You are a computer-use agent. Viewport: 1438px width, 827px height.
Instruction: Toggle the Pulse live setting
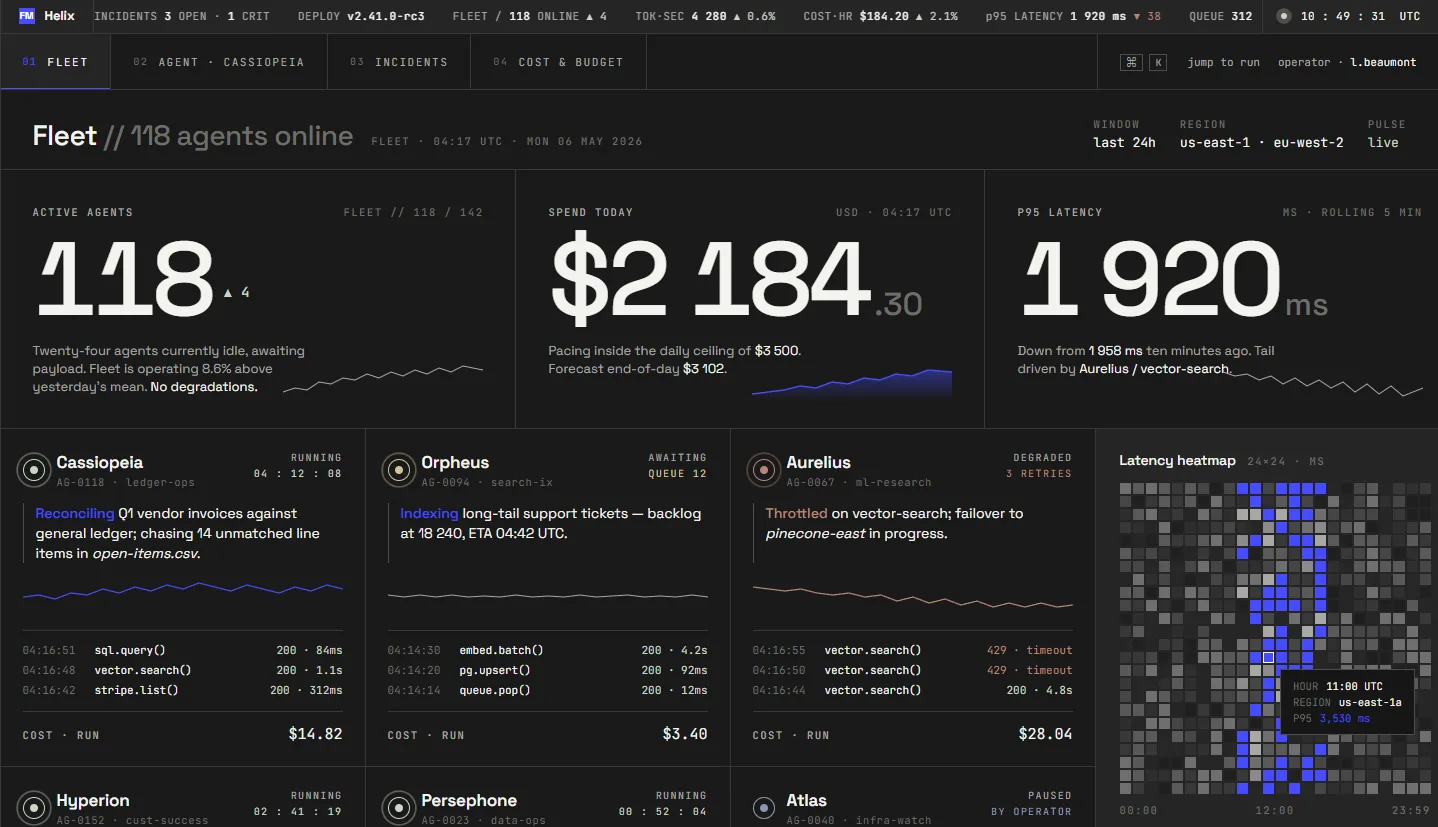[1386, 134]
